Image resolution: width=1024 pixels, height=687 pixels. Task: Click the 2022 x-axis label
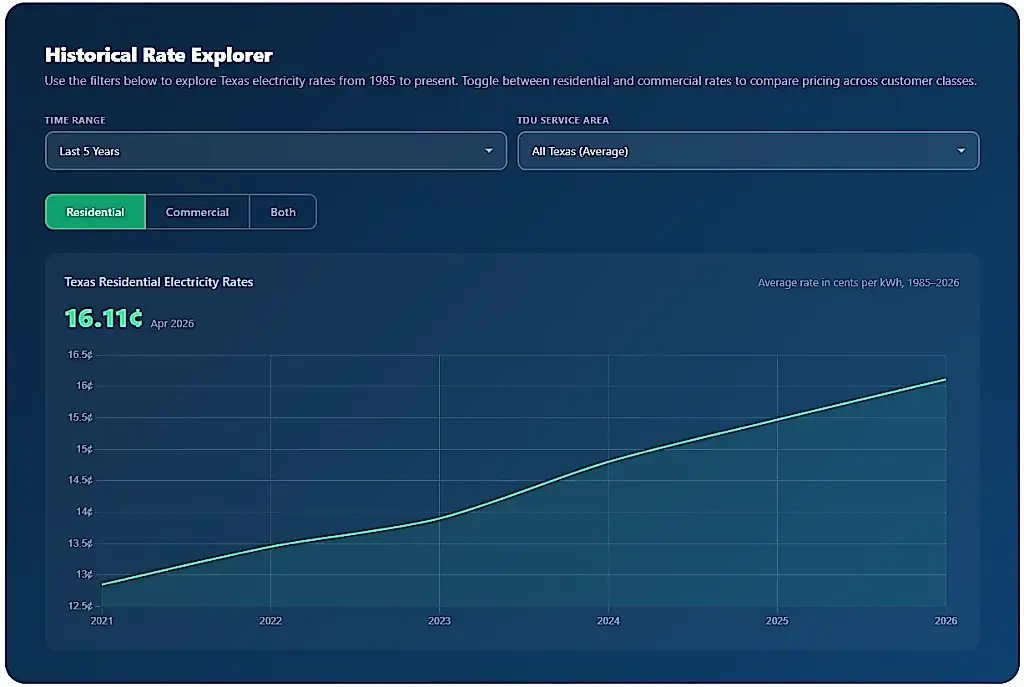pyautogui.click(x=270, y=620)
